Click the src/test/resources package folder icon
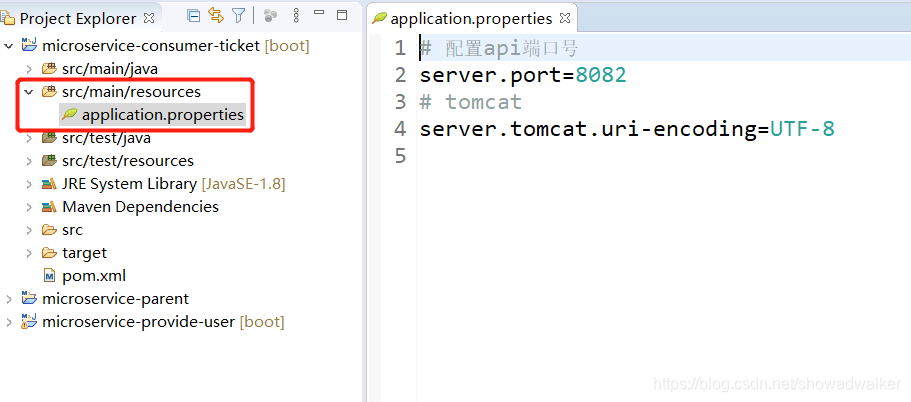 point(49,161)
